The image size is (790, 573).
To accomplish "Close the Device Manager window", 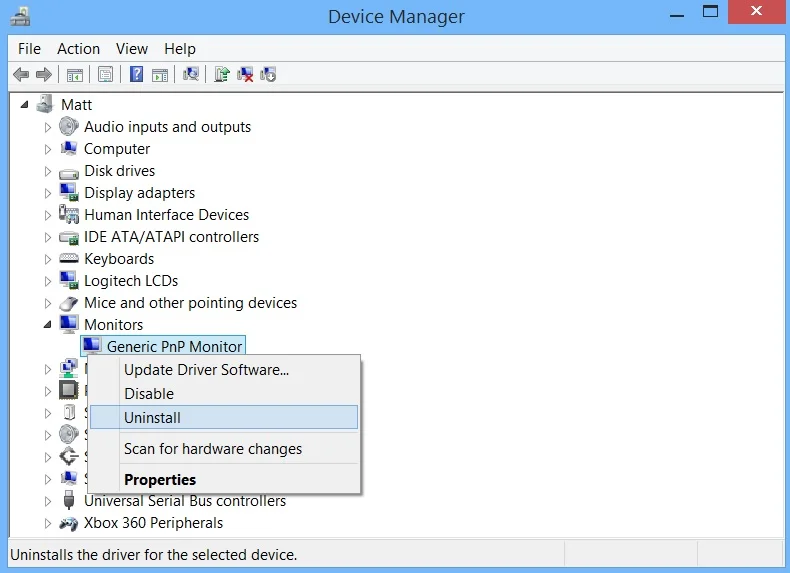I will [756, 12].
